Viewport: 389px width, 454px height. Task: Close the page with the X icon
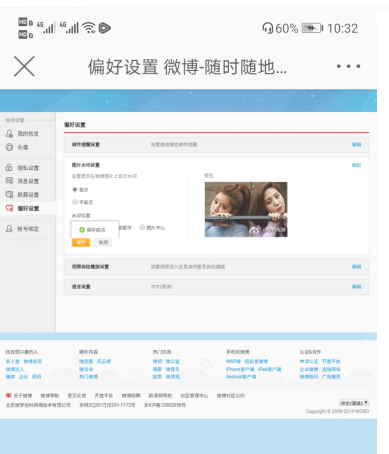(x=24, y=66)
